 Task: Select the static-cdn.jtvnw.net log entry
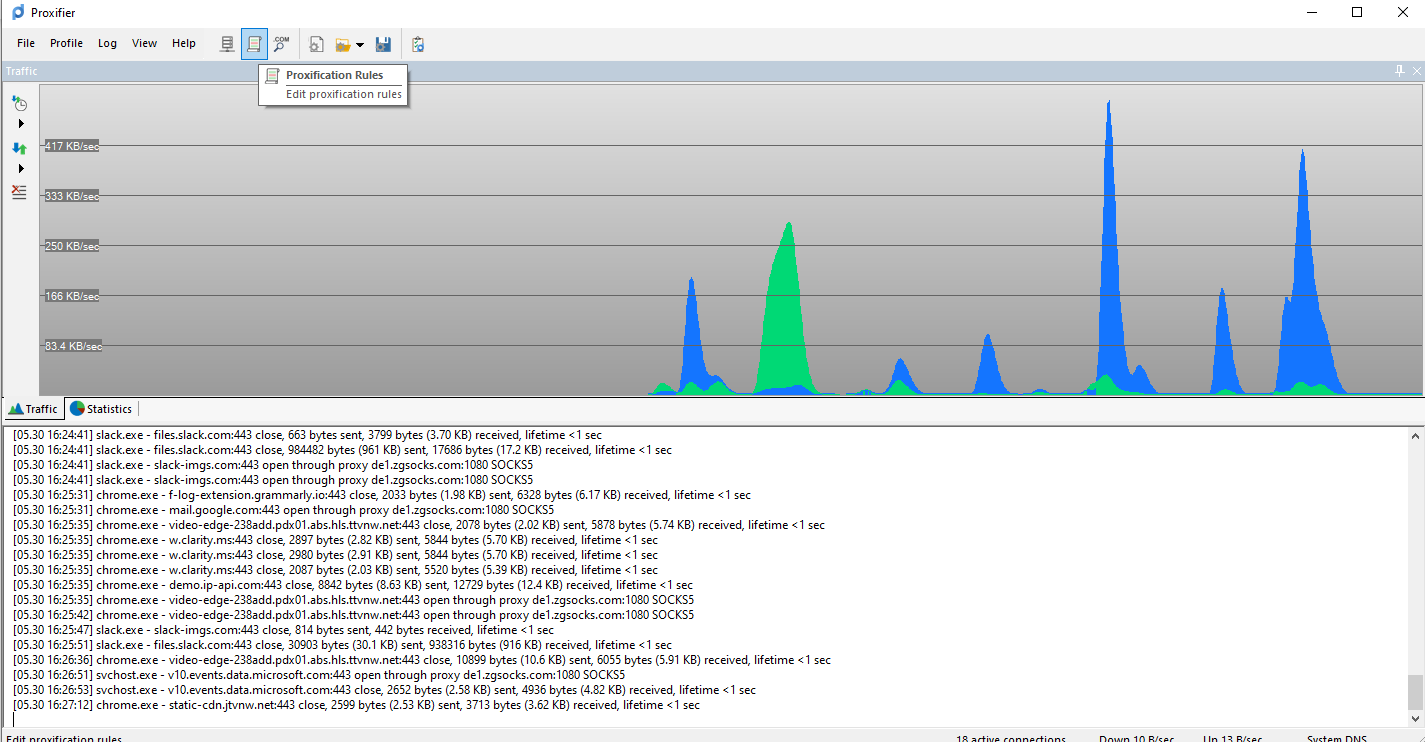coord(356,705)
